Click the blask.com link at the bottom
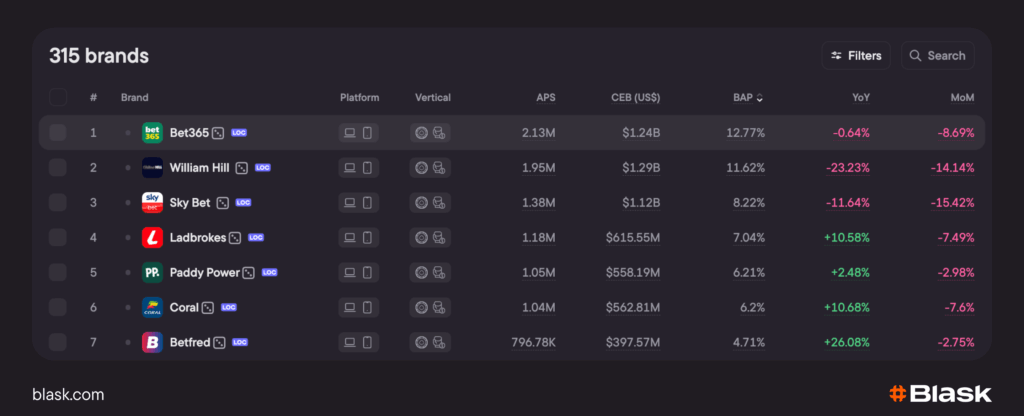 click(68, 394)
